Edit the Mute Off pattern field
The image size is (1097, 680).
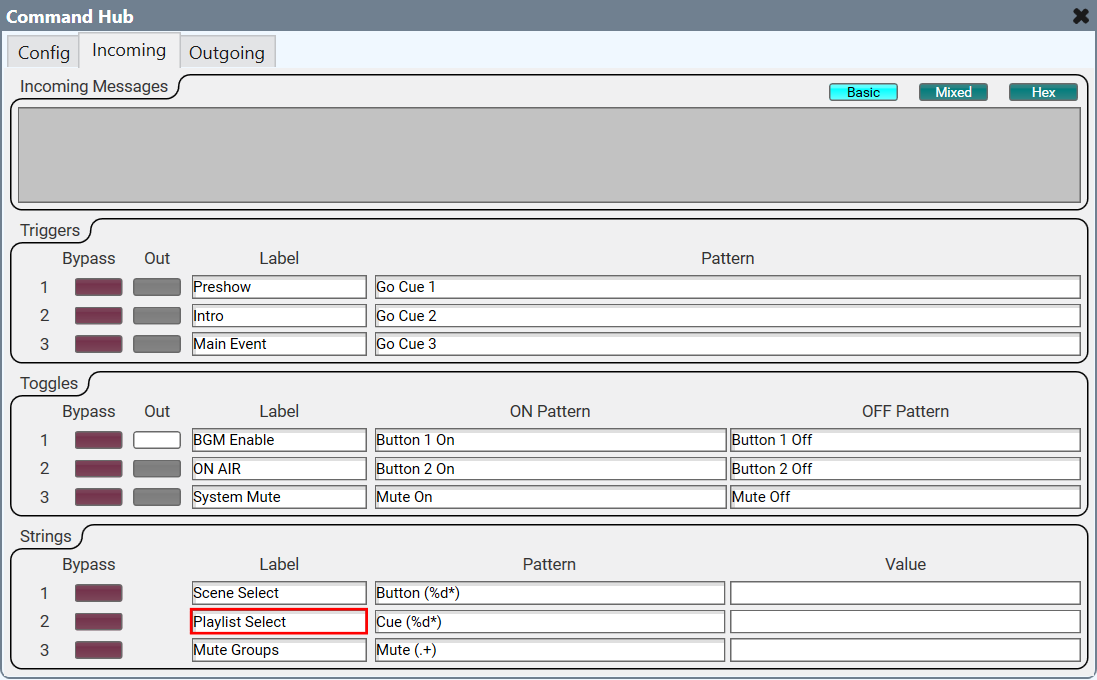pyautogui.click(x=904, y=497)
